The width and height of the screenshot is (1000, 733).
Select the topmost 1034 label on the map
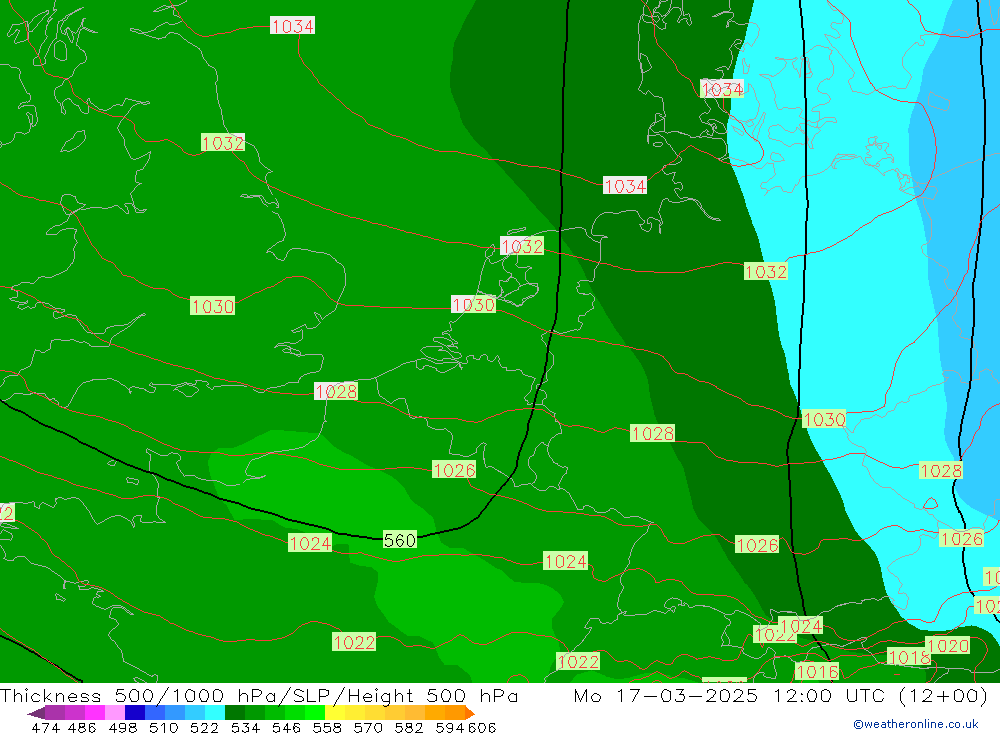click(x=292, y=26)
